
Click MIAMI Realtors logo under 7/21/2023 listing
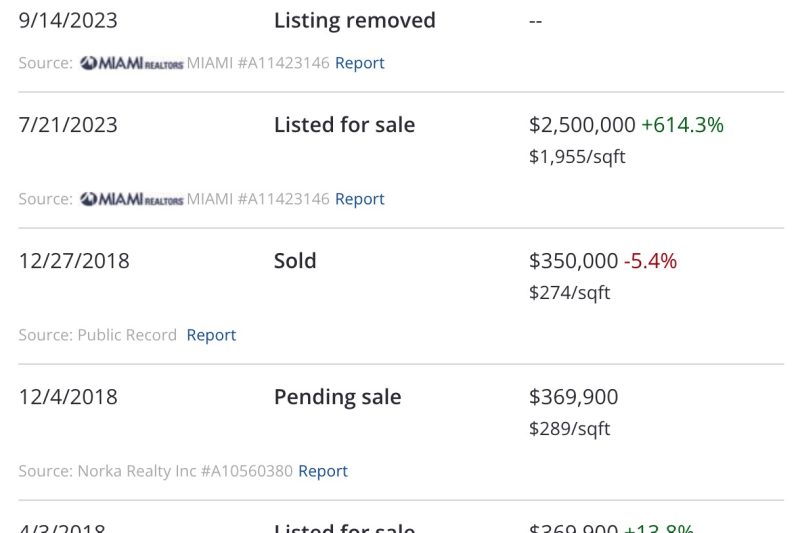[x=131, y=199]
